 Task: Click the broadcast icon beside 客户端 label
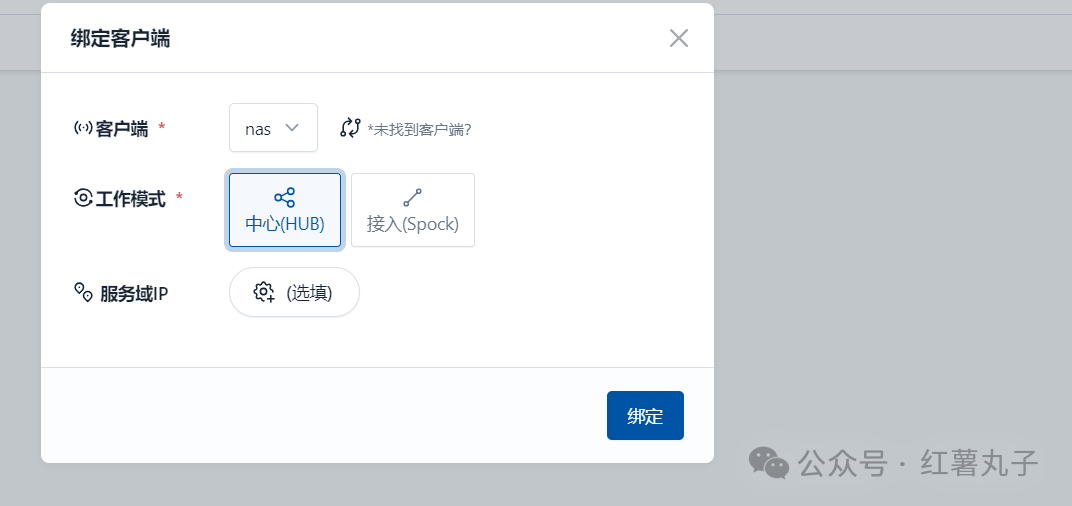83,128
